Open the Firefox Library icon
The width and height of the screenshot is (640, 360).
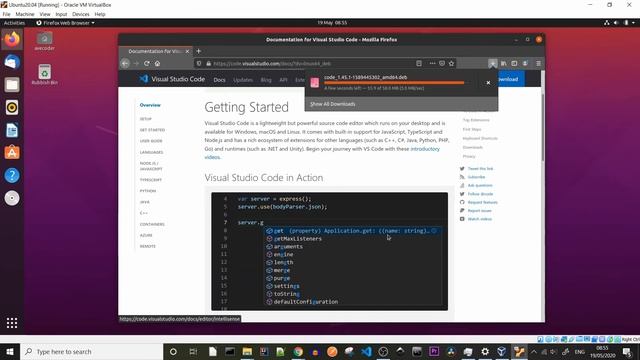coord(504,63)
